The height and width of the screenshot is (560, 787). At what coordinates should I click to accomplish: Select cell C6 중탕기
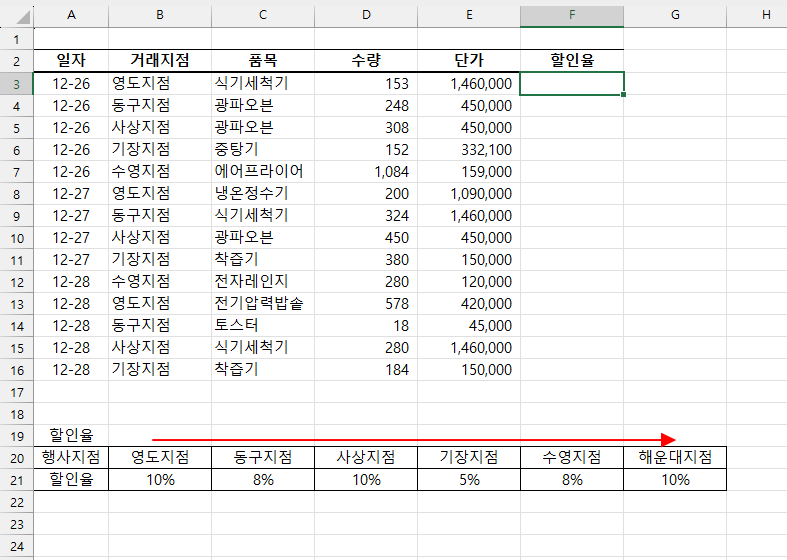point(263,150)
